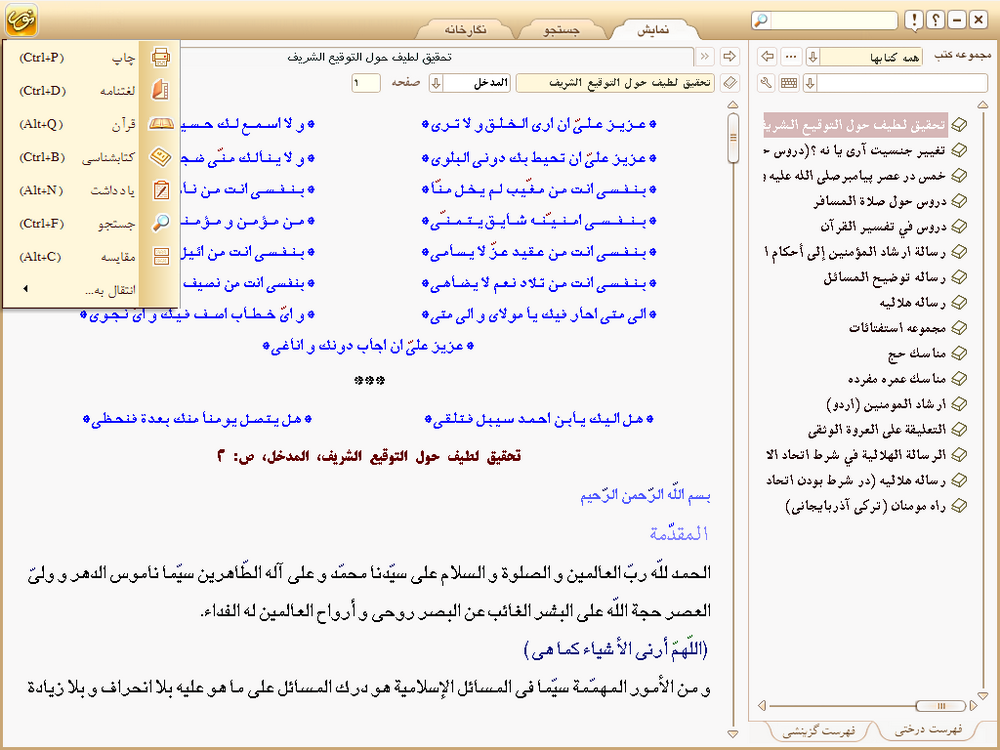Screen dimensions: 1000x750
Task: Open the book filter dropdown arrow
Action: [810, 83]
